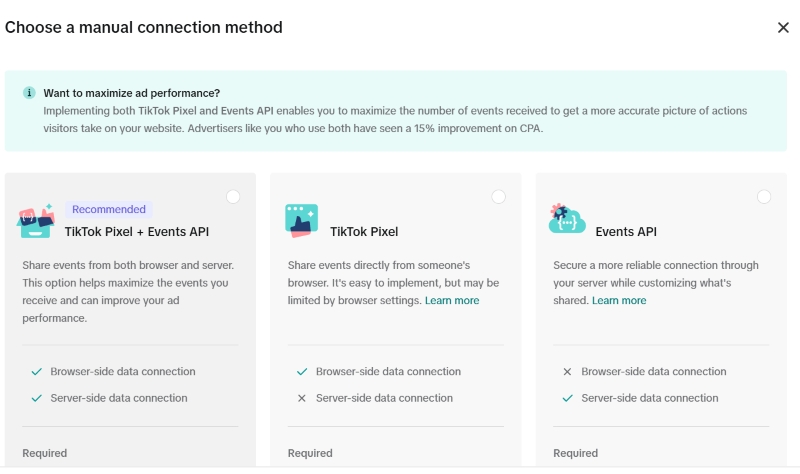Click the info icon in the banner

click(x=29, y=93)
